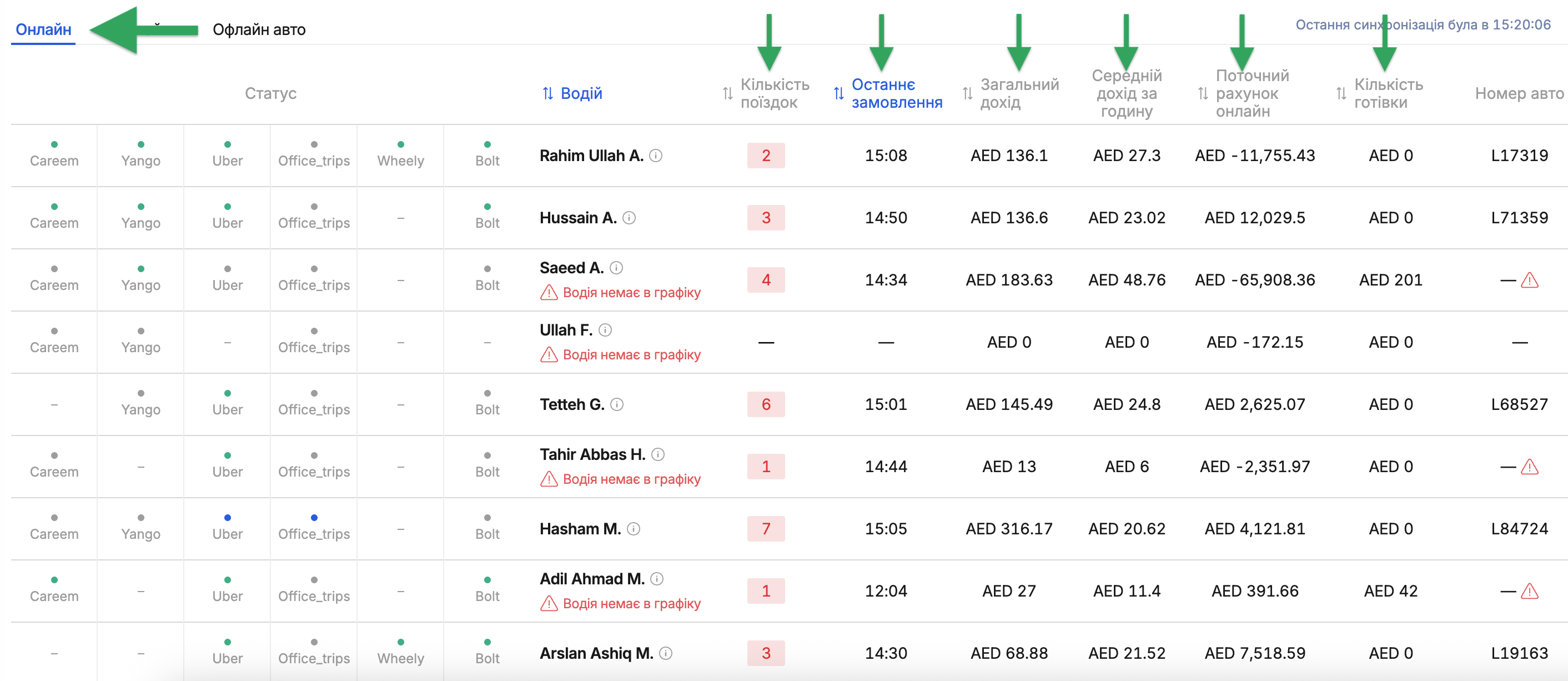
Task: Open info icon next to Hussain A.
Action: point(629,218)
